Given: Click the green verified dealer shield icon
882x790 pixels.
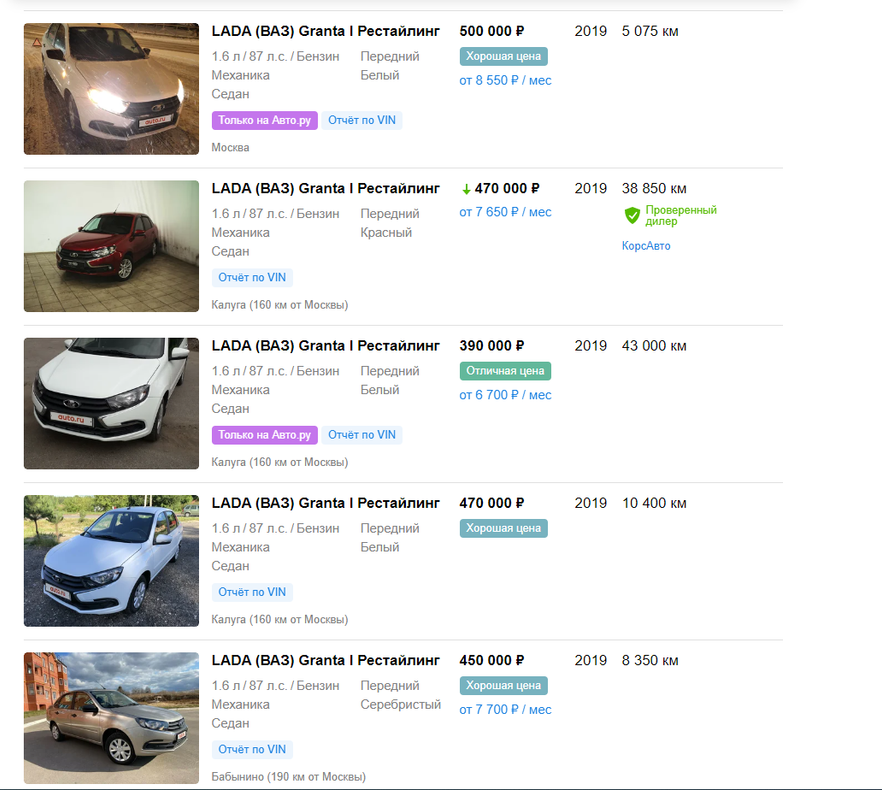Looking at the screenshot, I should (x=631, y=215).
